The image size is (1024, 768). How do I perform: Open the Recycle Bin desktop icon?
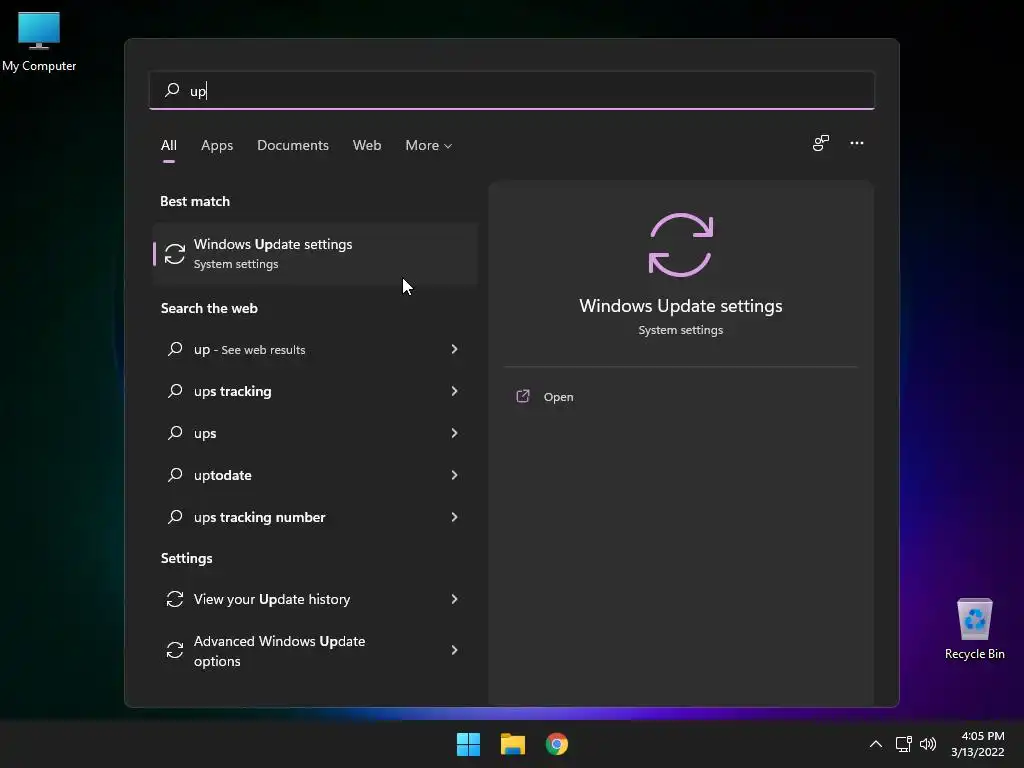pyautogui.click(x=974, y=628)
